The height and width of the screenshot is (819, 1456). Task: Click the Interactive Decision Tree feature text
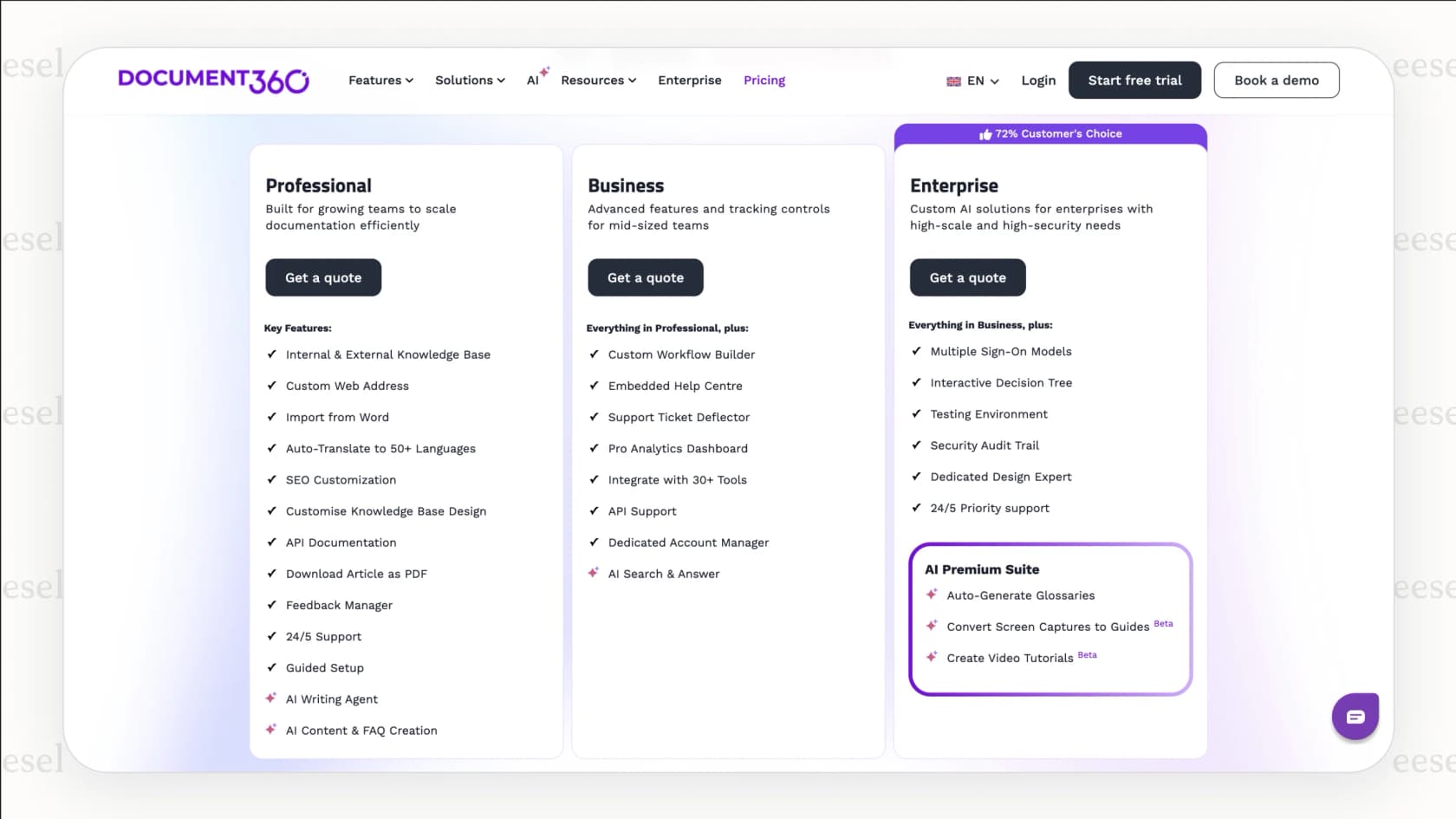[x=1001, y=382]
